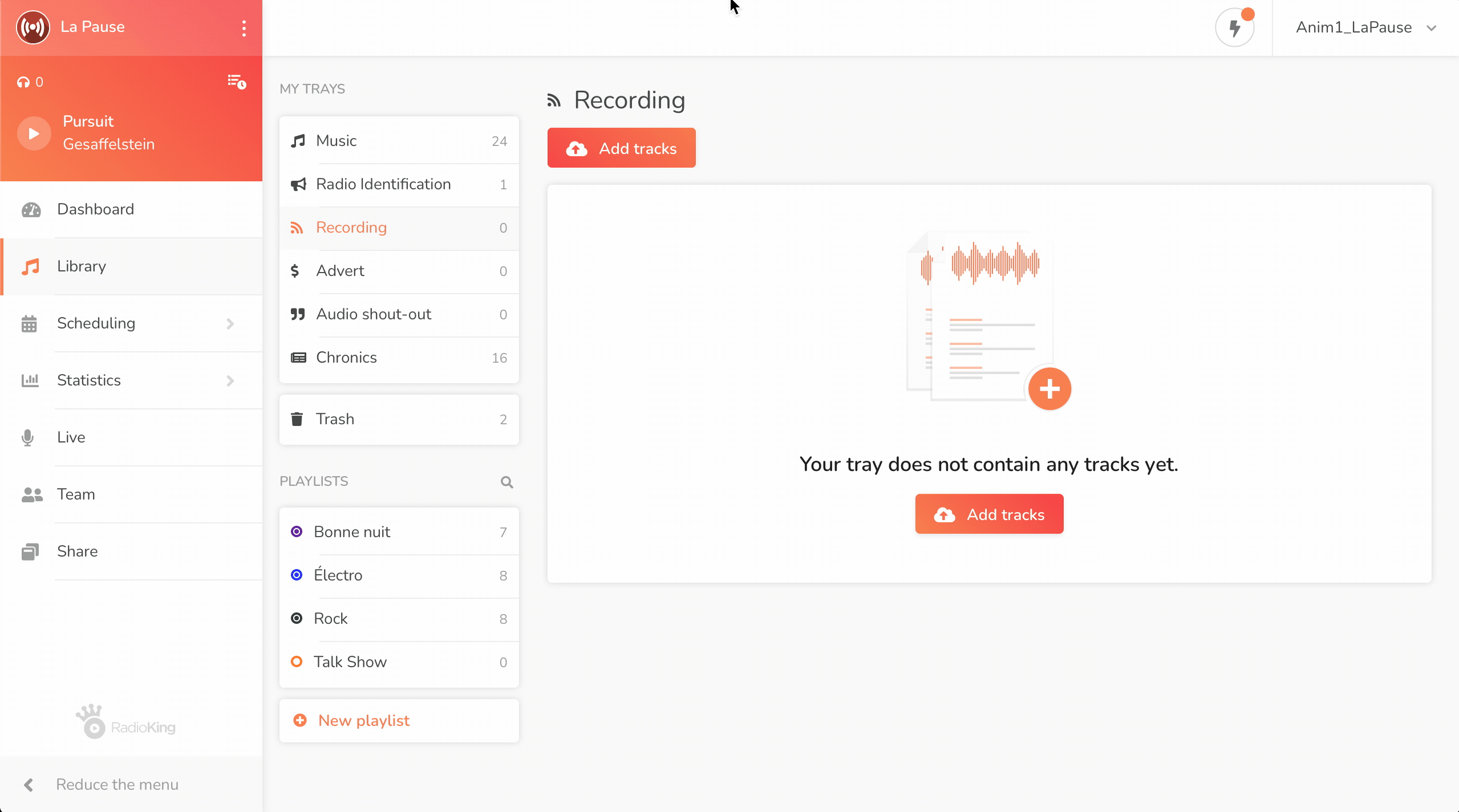The height and width of the screenshot is (812, 1459).
Task: Select the Audio shout-out tray
Action: (x=399, y=314)
